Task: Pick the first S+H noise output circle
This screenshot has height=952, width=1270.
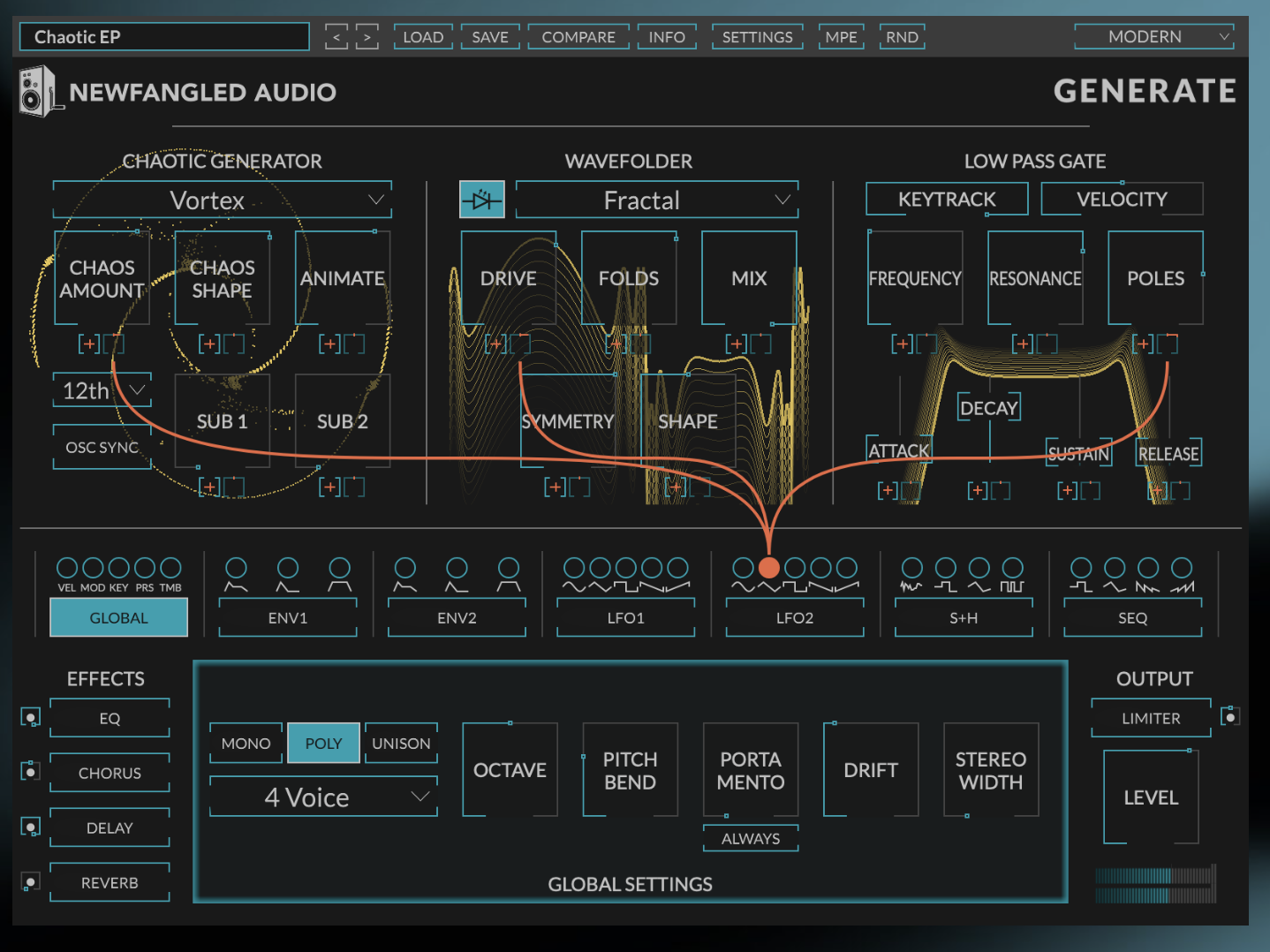Action: pos(912,567)
